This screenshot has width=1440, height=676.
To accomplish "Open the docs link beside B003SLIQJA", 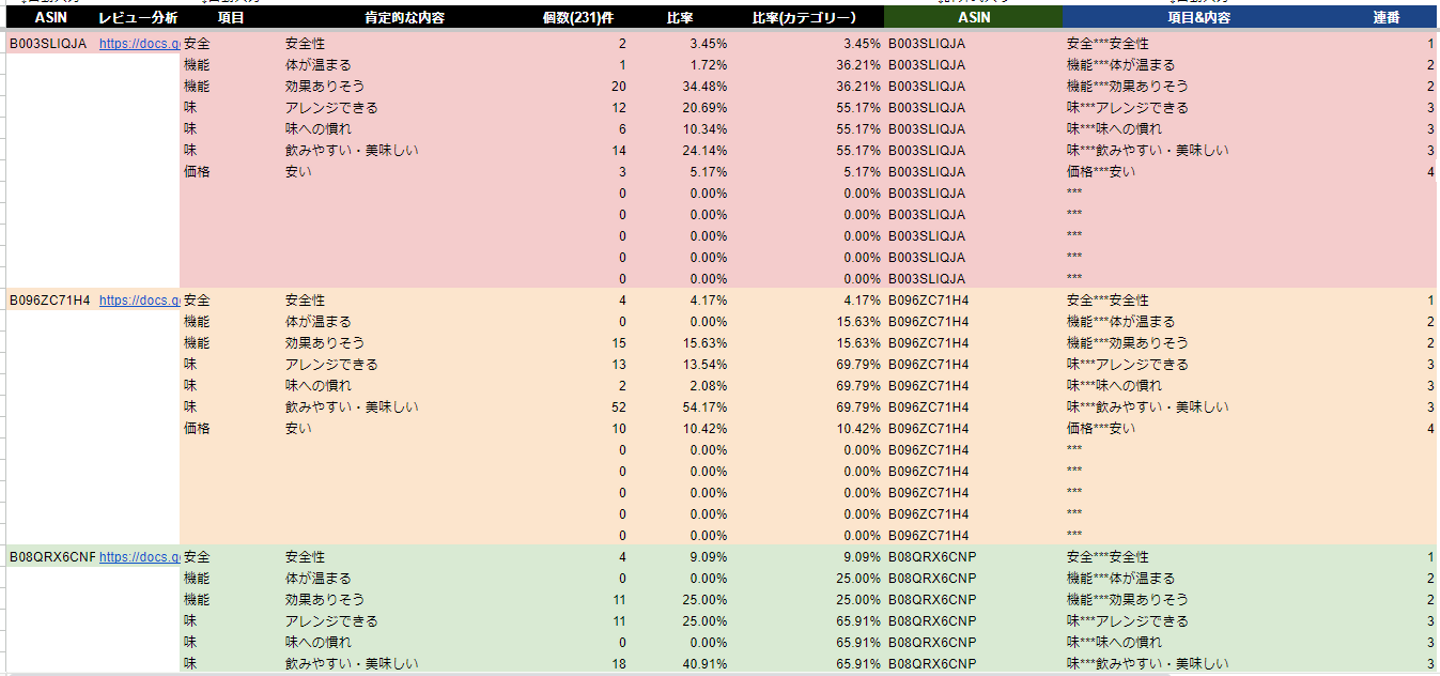I will 139,44.
